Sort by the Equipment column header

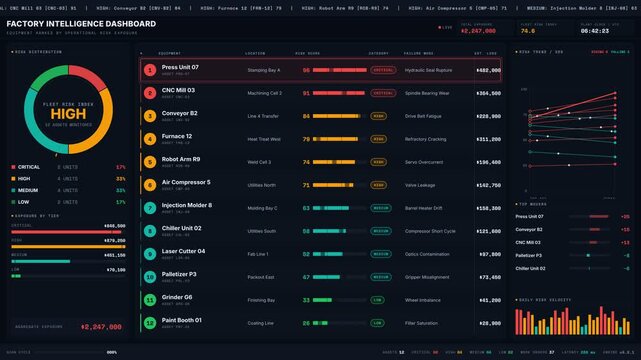click(x=170, y=54)
